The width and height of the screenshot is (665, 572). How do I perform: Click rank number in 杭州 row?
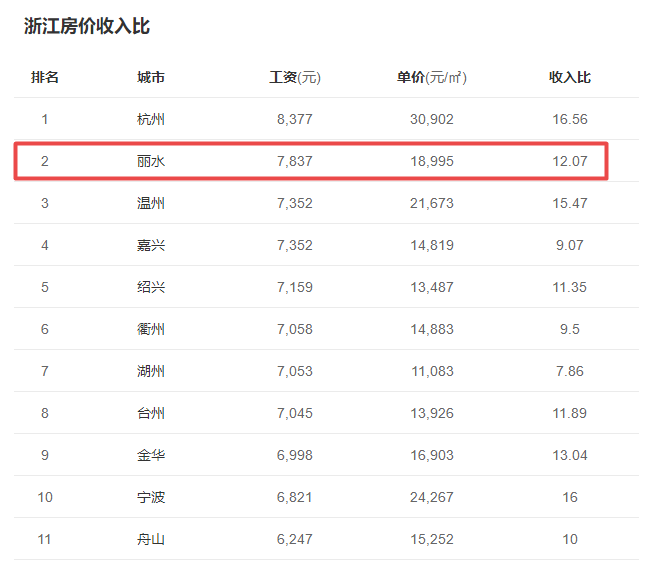[x=45, y=119]
